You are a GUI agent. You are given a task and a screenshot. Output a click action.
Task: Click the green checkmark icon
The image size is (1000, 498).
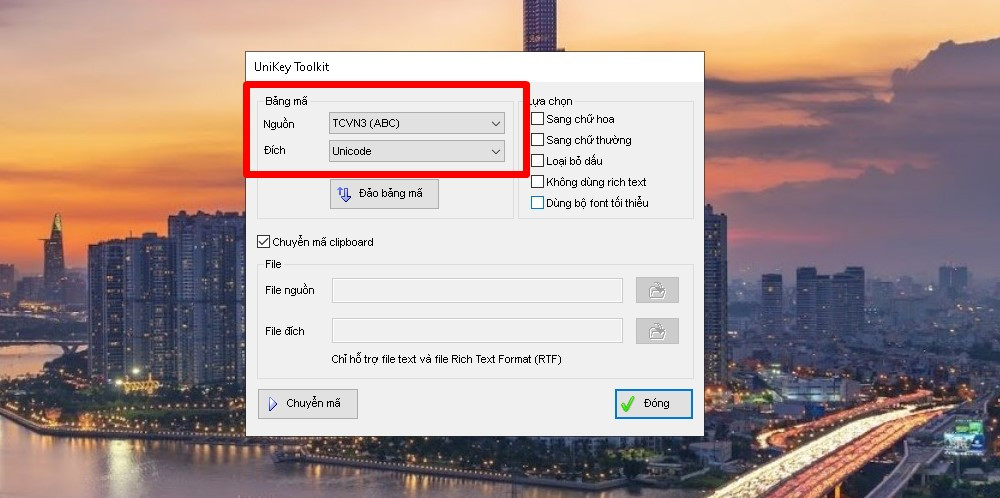tap(628, 404)
